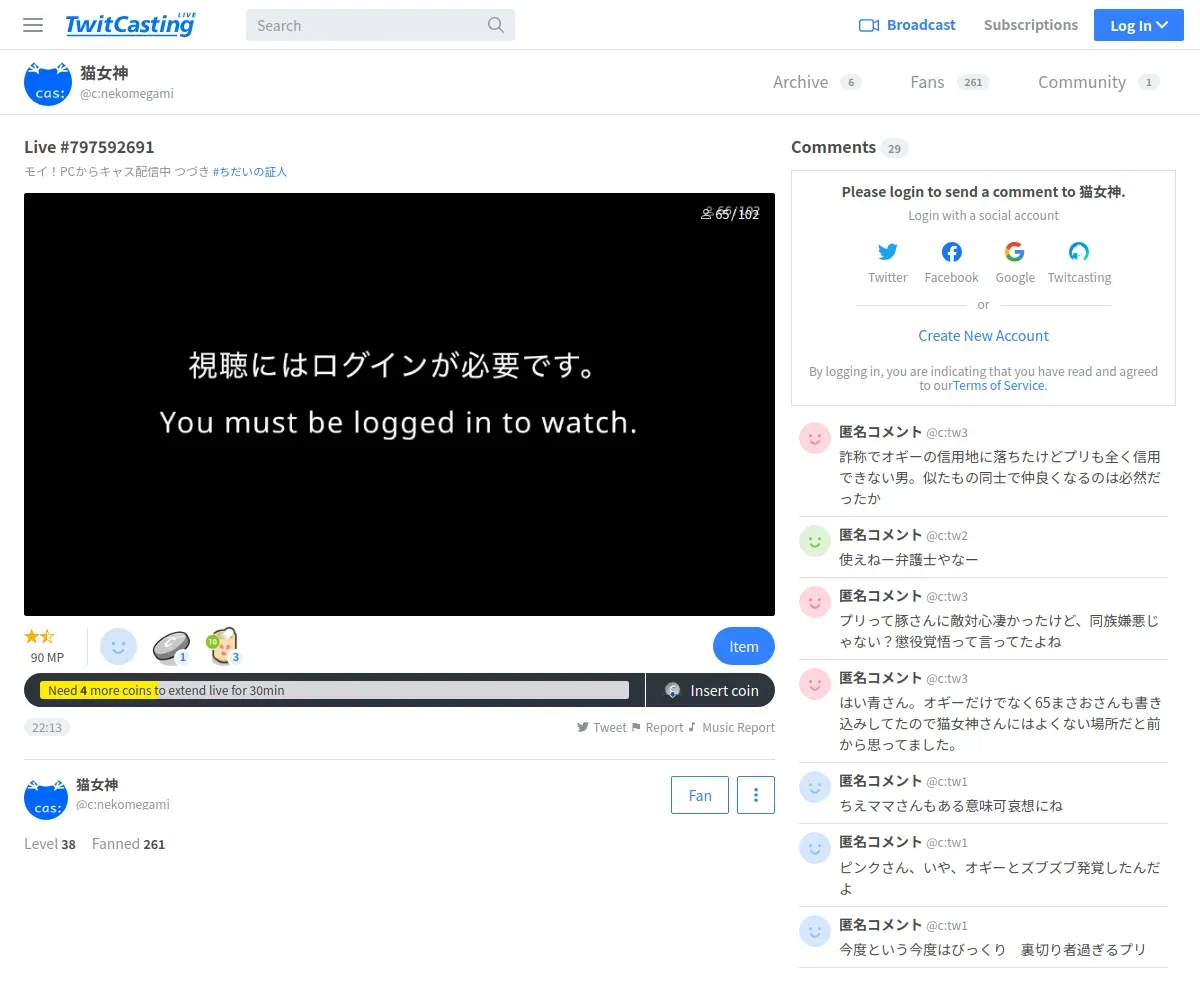Screen dimensions: 1200x1000
Task: Click the Report flag icon
Action: tap(636, 727)
